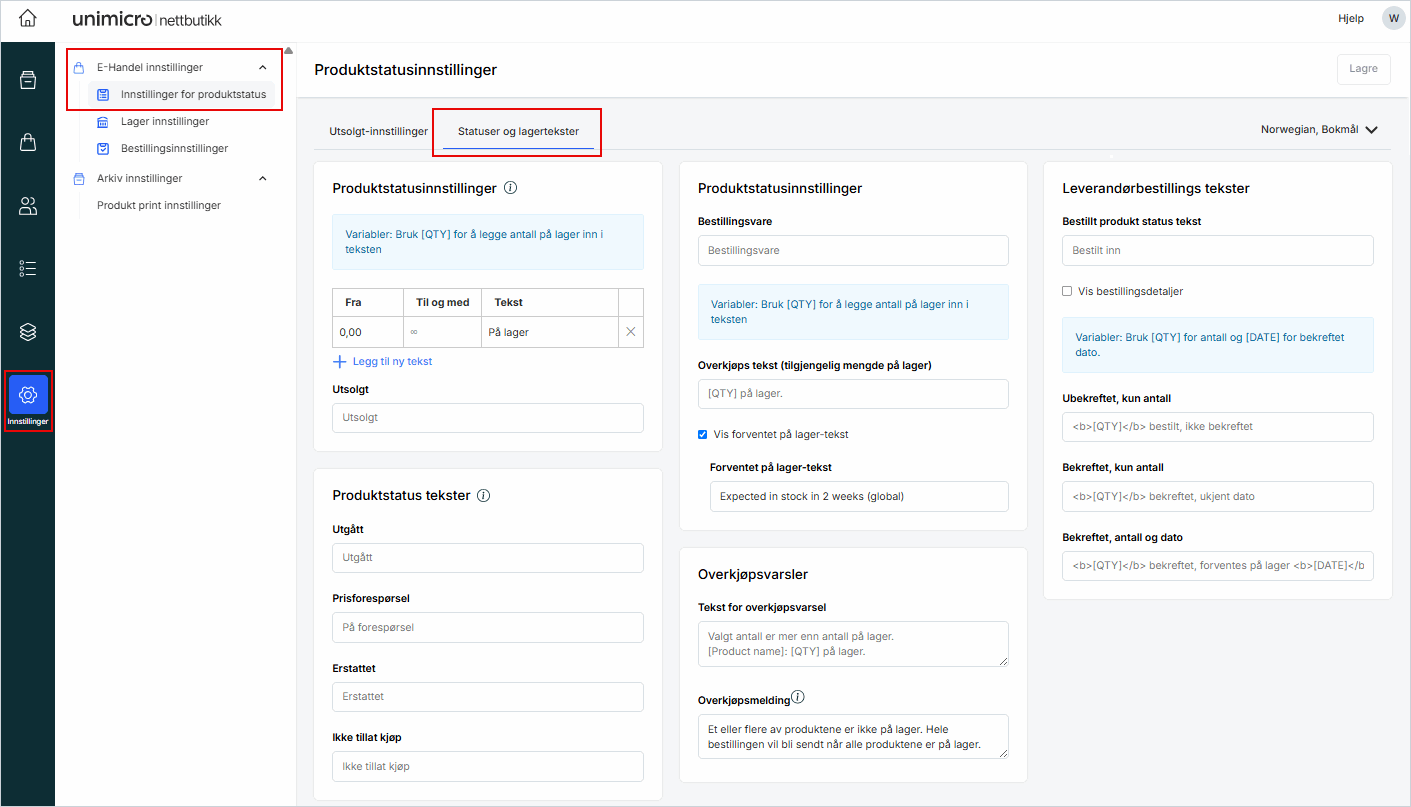The width and height of the screenshot is (1411, 807).
Task: Open the Norwegian, Bokmål language dropdown
Action: point(1319,130)
